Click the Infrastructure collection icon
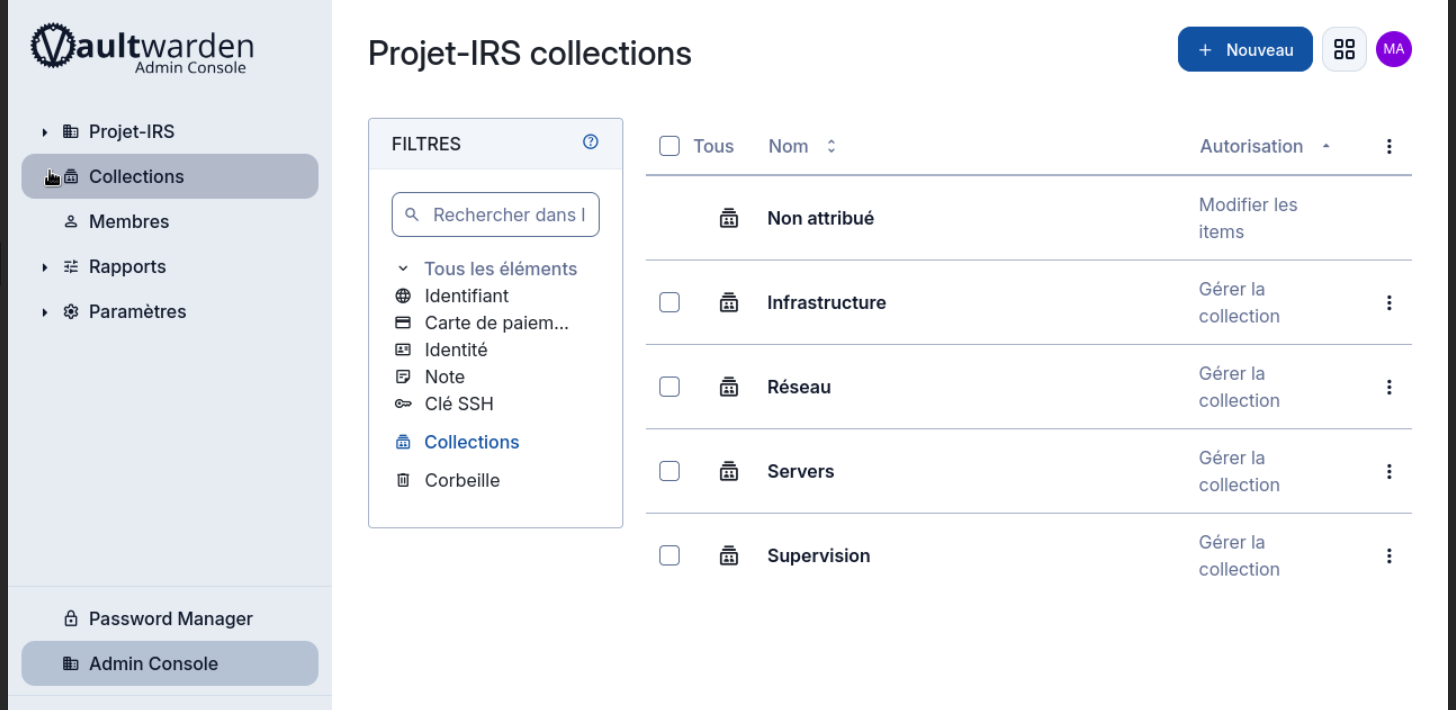This screenshot has width=1456, height=710. (x=729, y=303)
